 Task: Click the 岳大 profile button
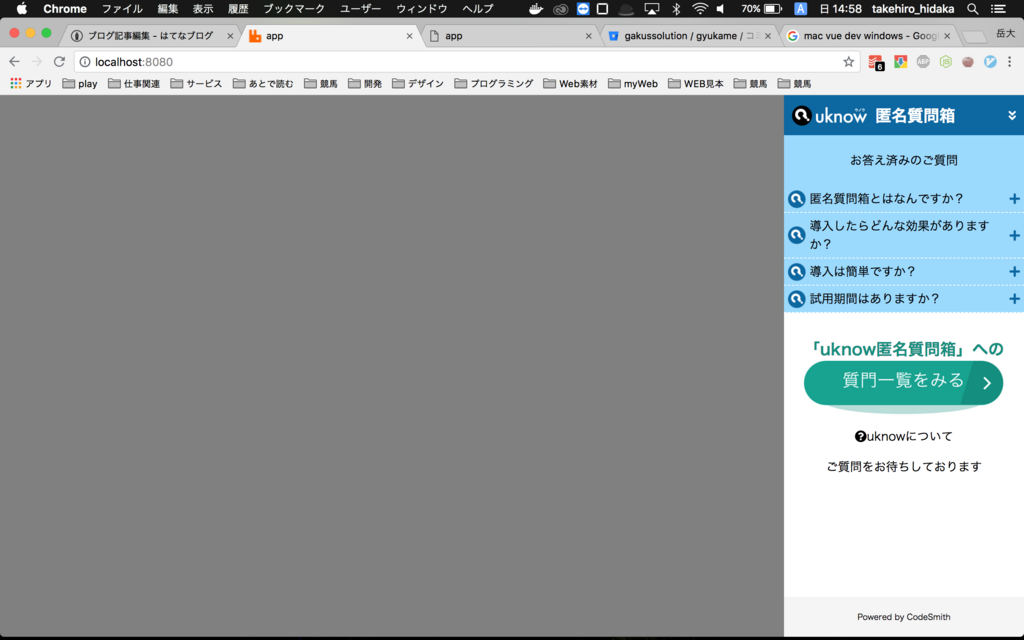(1005, 33)
